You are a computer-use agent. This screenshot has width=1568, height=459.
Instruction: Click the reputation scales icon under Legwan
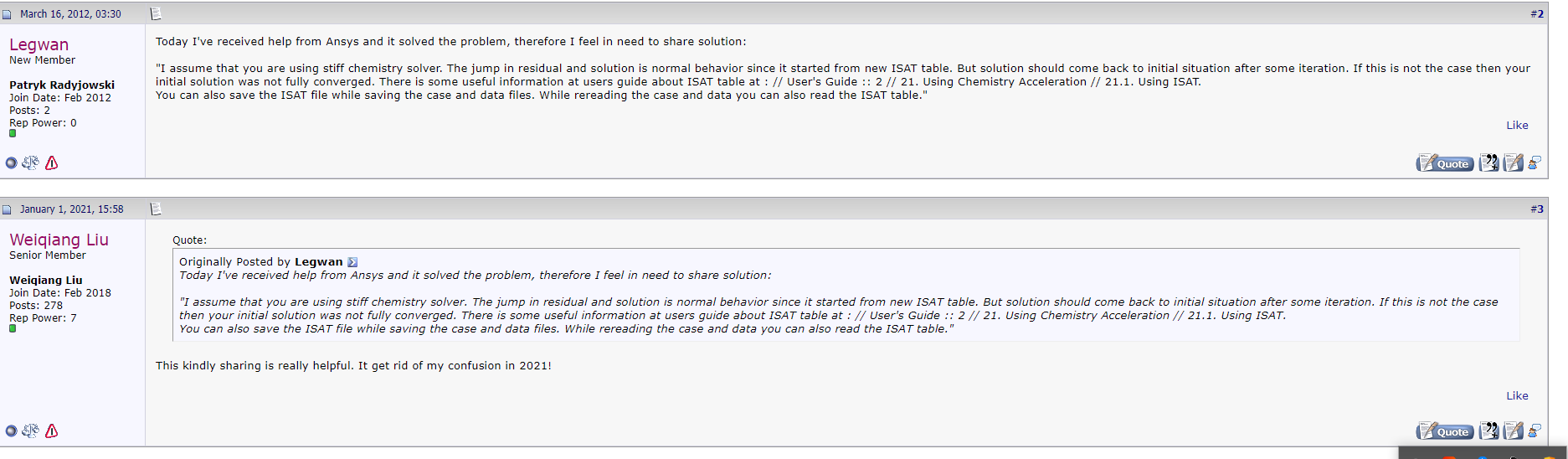coord(30,162)
